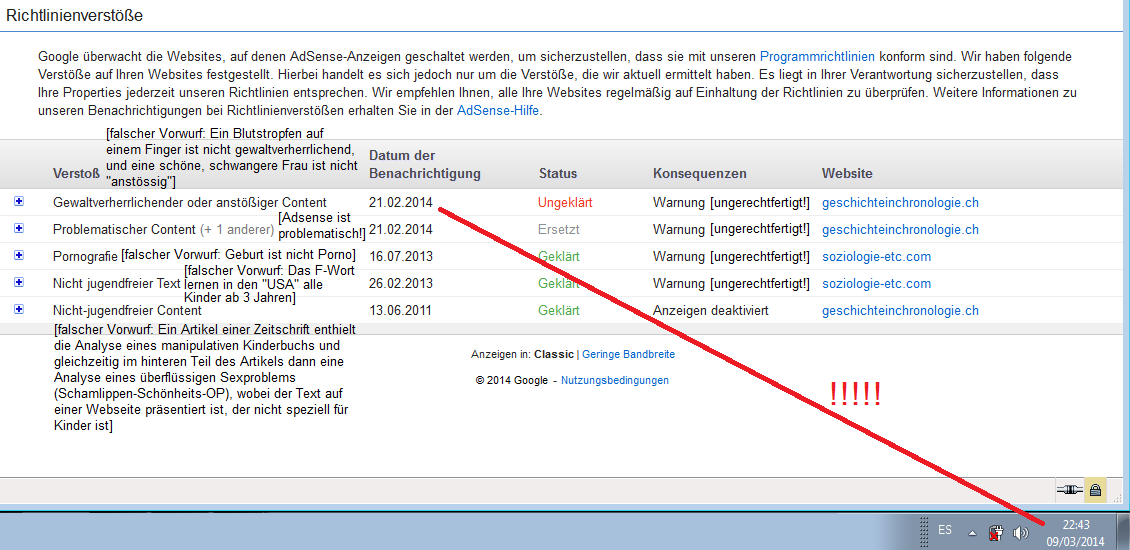Click the date 26.02.2013
The height and width of the screenshot is (550, 1130).
(x=401, y=284)
